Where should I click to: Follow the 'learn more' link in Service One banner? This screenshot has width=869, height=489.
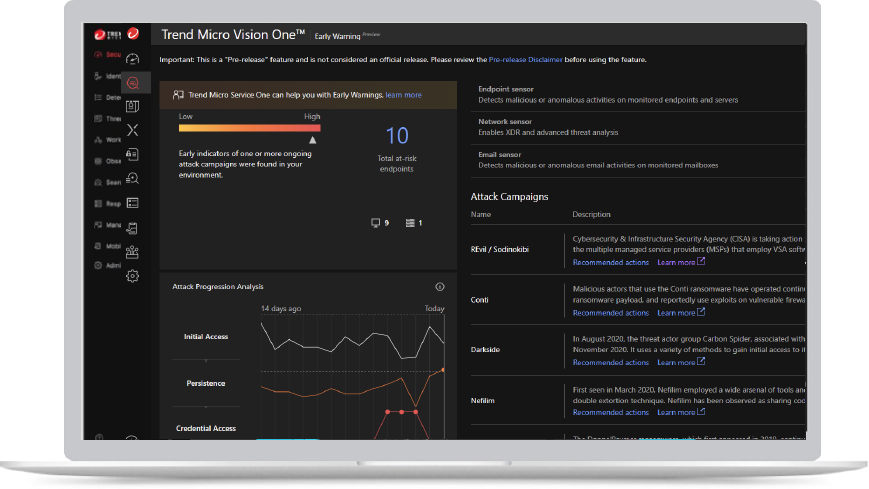coord(403,95)
